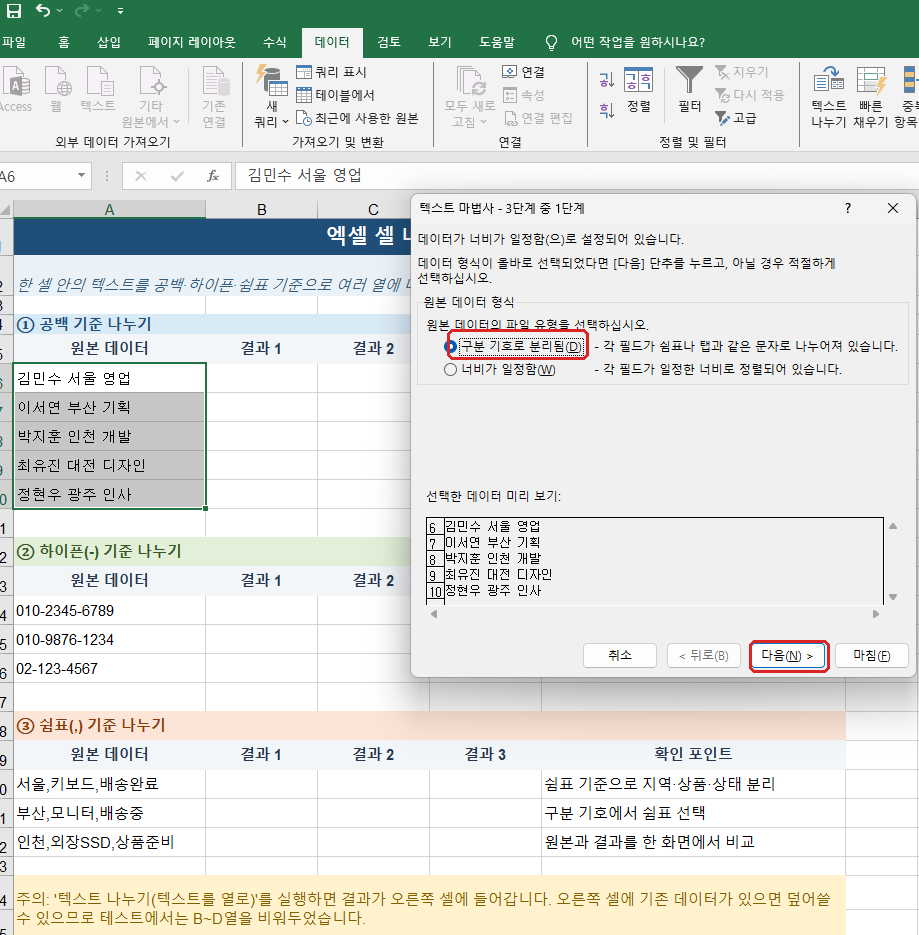Click the formula bar cancel X icon

click(x=141, y=177)
